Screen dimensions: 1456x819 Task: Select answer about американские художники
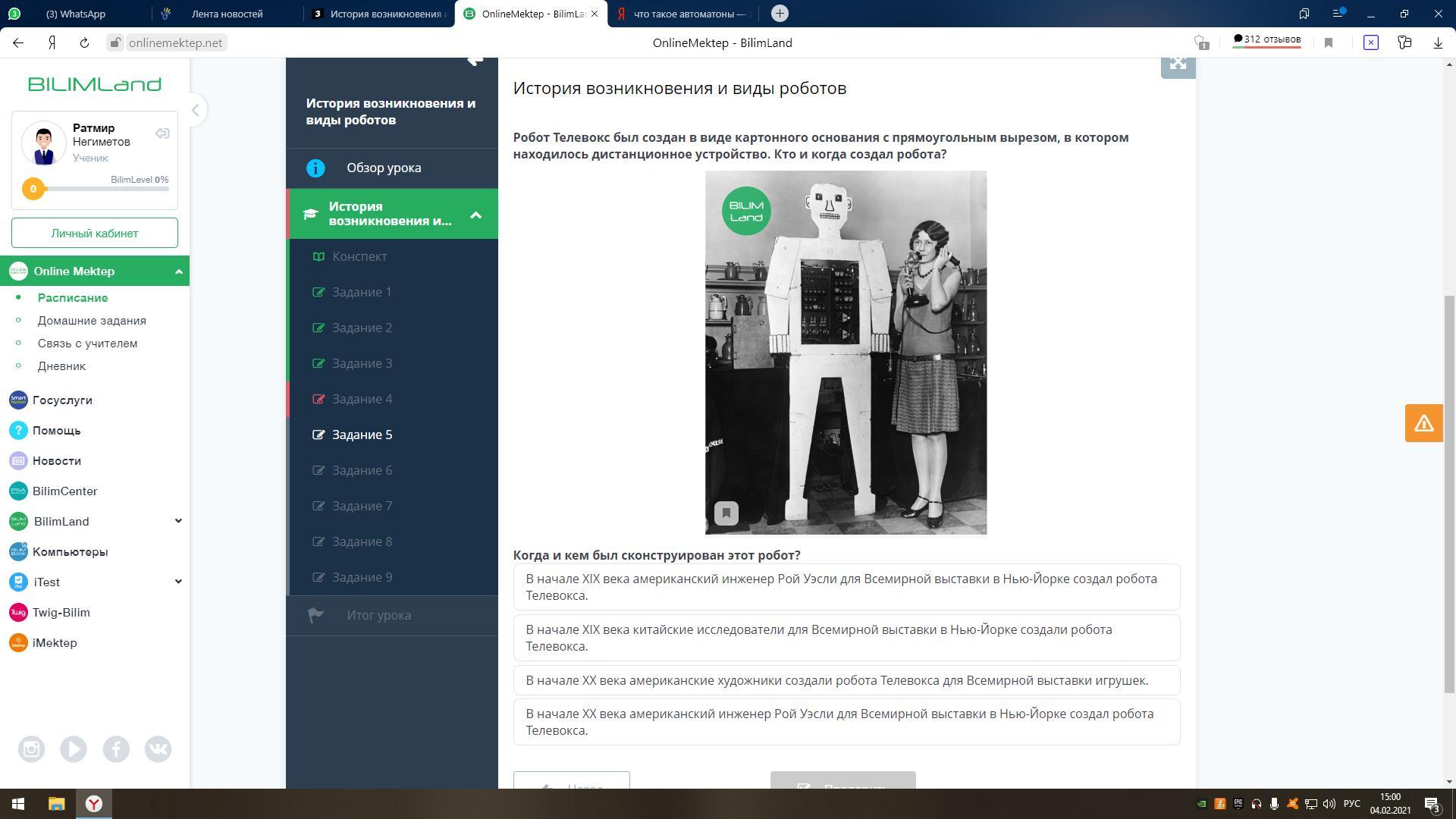coord(846,680)
